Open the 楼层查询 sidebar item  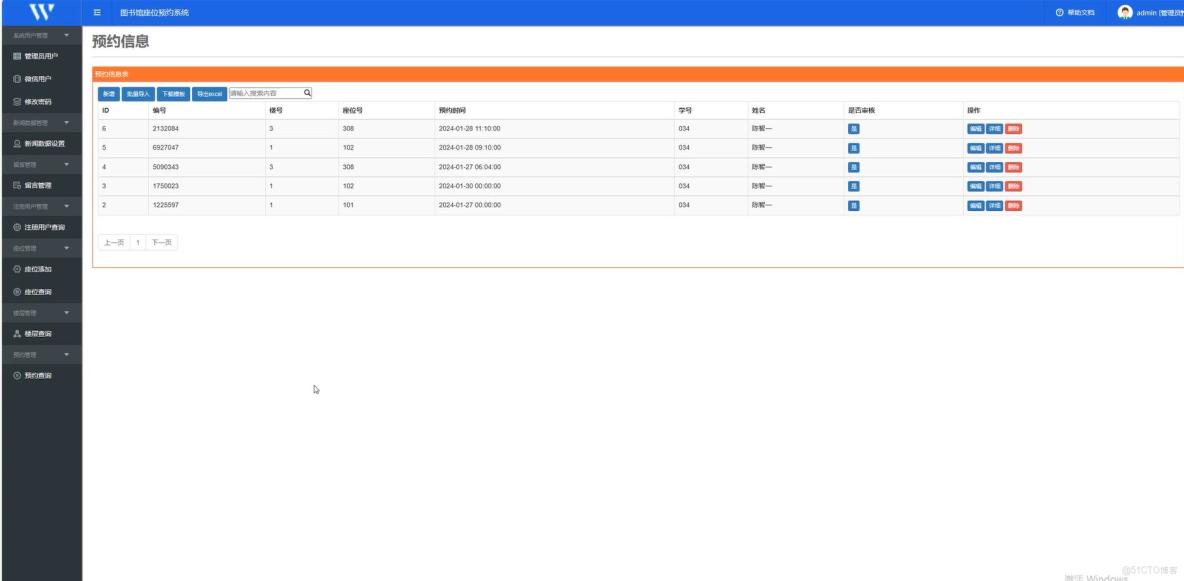(41, 333)
